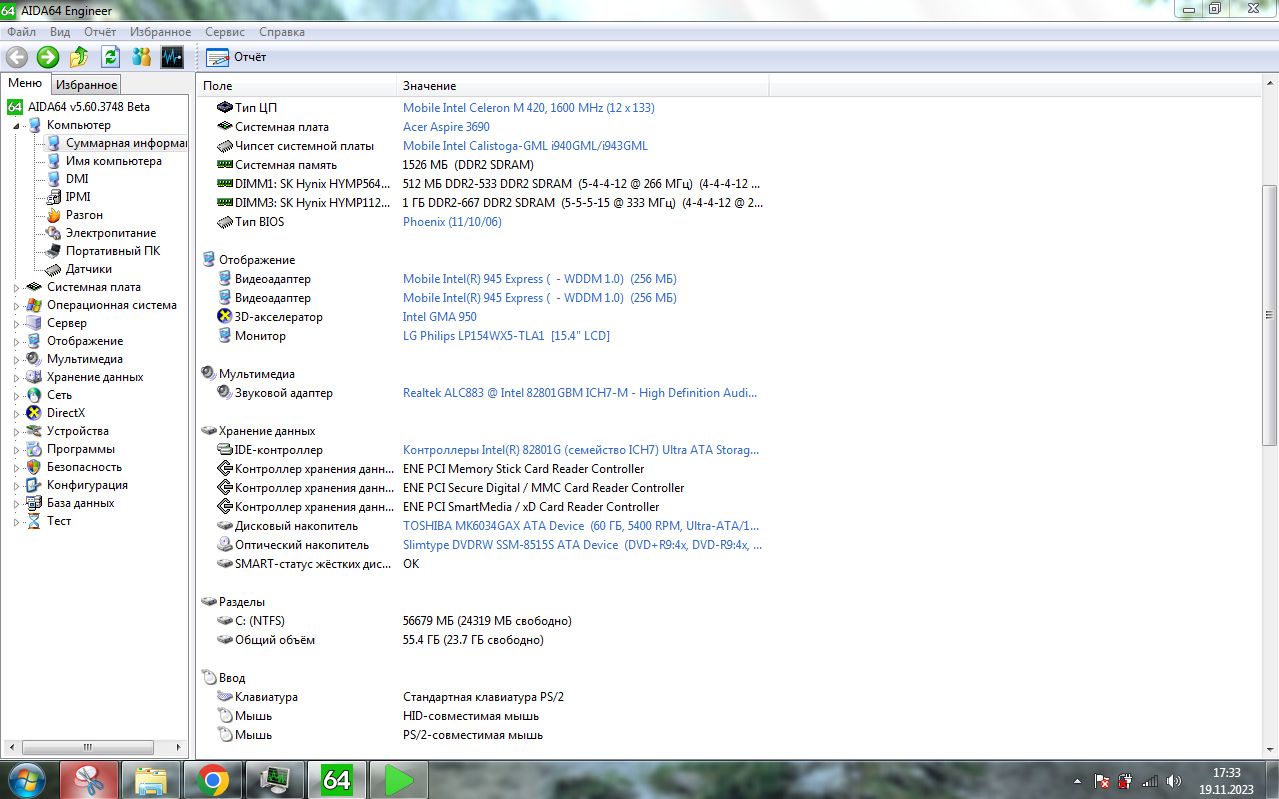Click the Поле column header
1279x799 pixels.
point(296,86)
